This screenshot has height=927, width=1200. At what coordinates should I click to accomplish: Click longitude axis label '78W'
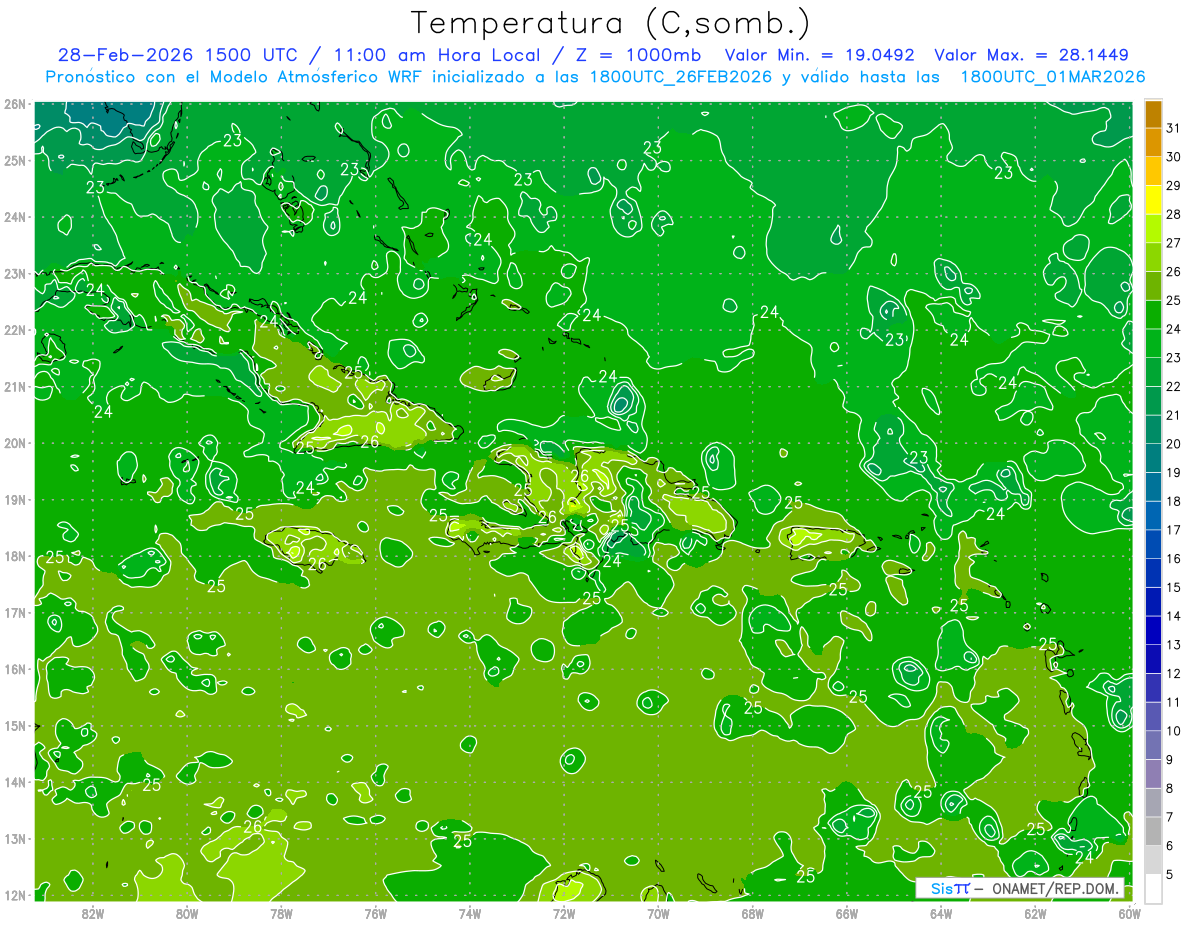pos(281,913)
